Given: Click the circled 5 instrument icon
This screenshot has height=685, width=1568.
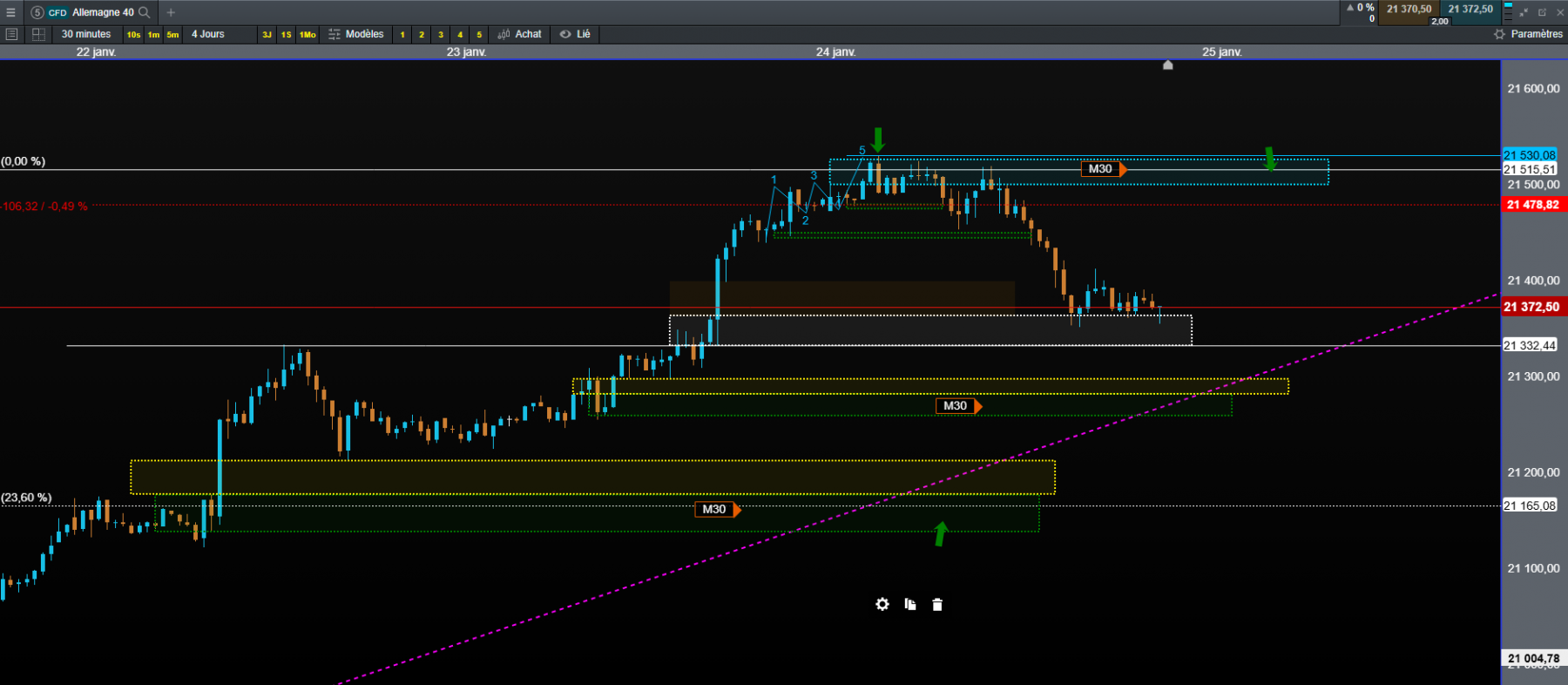Looking at the screenshot, I should point(37,12).
